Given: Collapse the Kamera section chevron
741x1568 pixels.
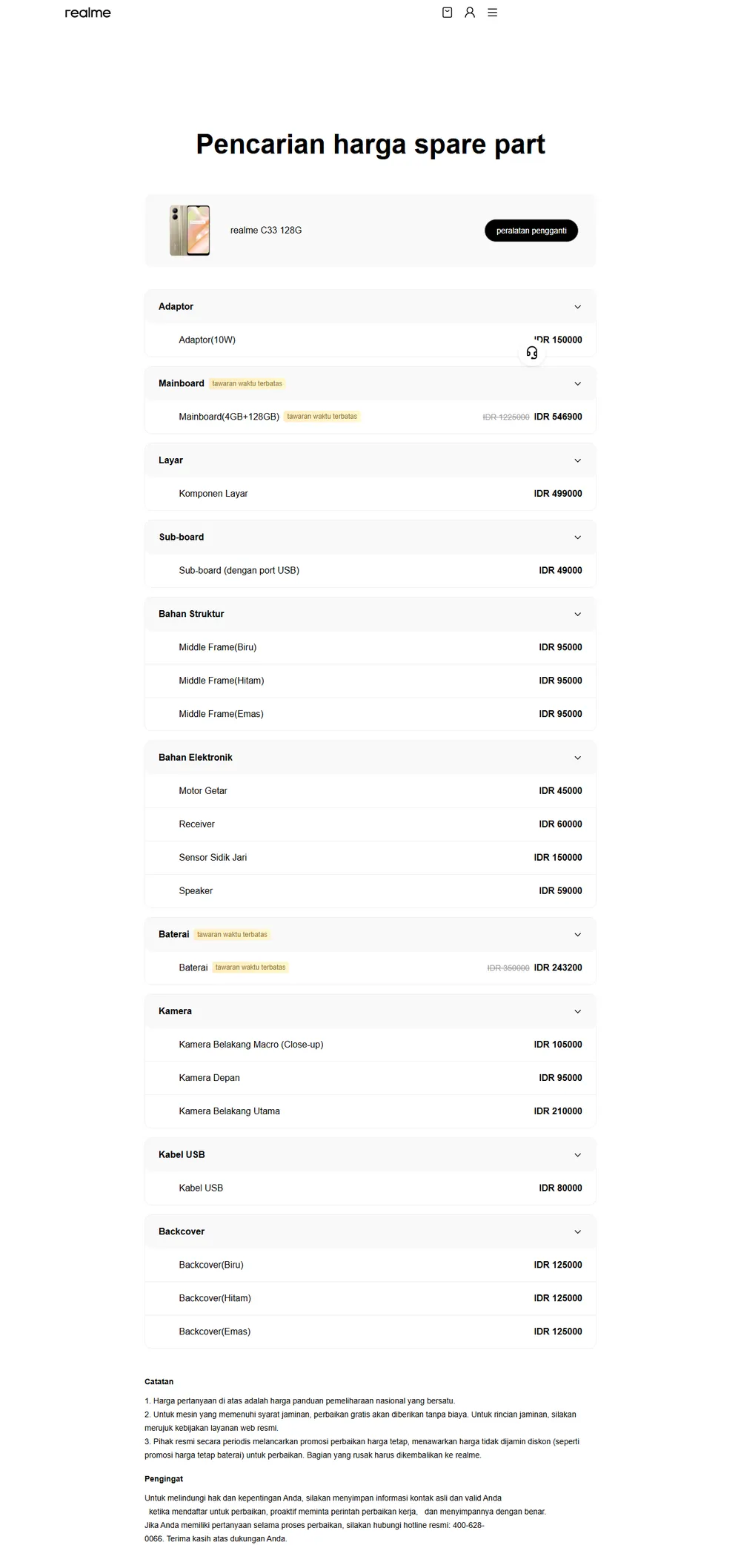Looking at the screenshot, I should click(578, 1012).
